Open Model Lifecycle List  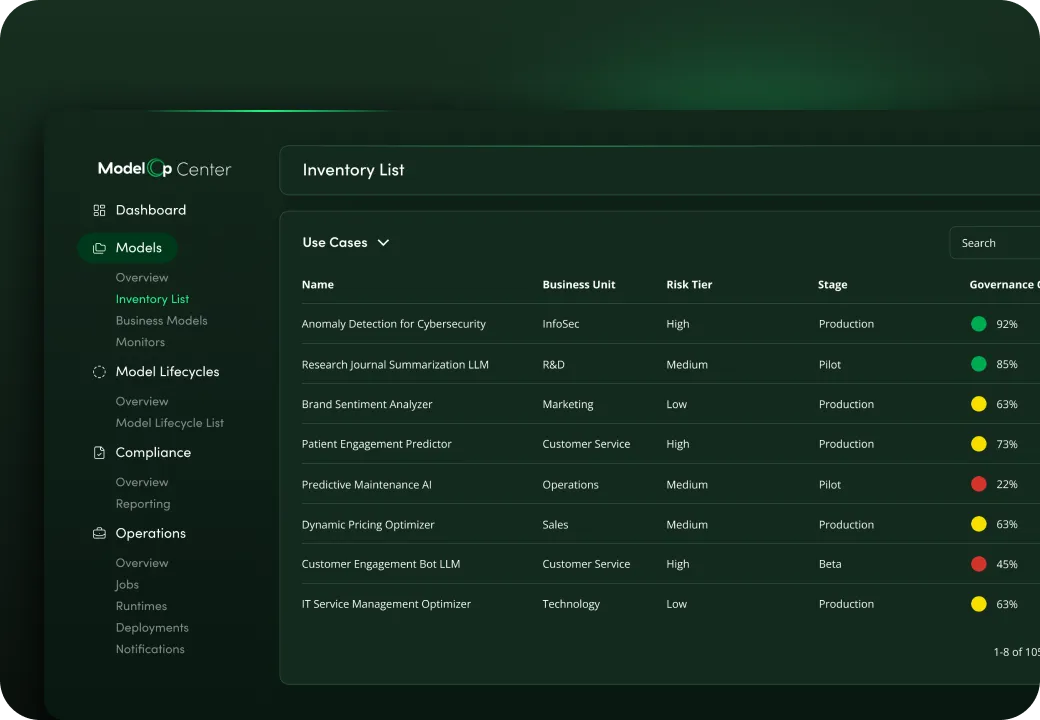[169, 423]
